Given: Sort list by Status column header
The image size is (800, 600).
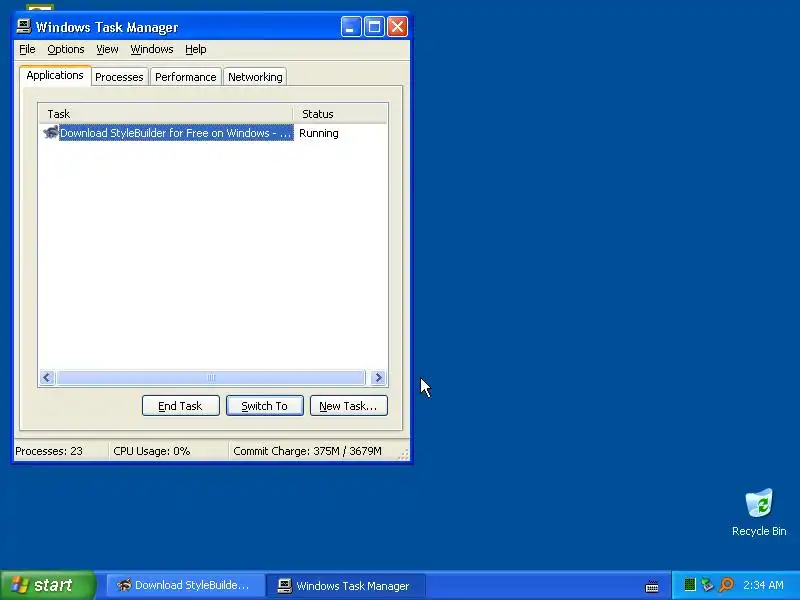Looking at the screenshot, I should click(x=340, y=114).
